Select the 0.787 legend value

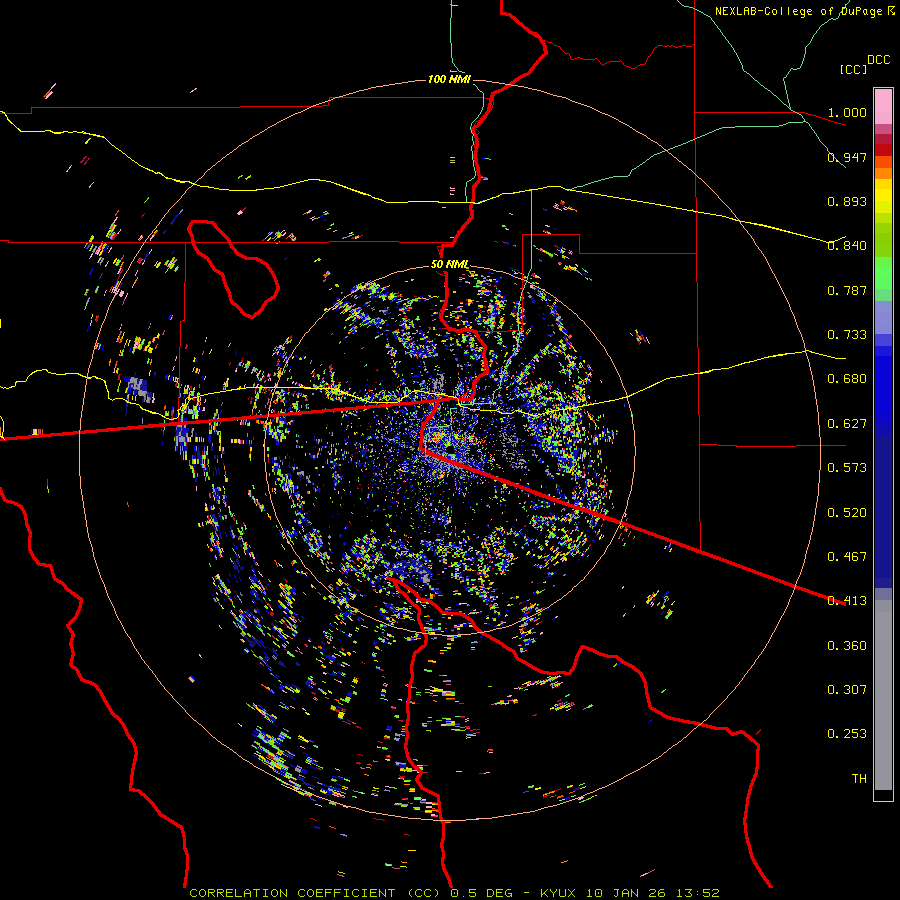(x=847, y=290)
